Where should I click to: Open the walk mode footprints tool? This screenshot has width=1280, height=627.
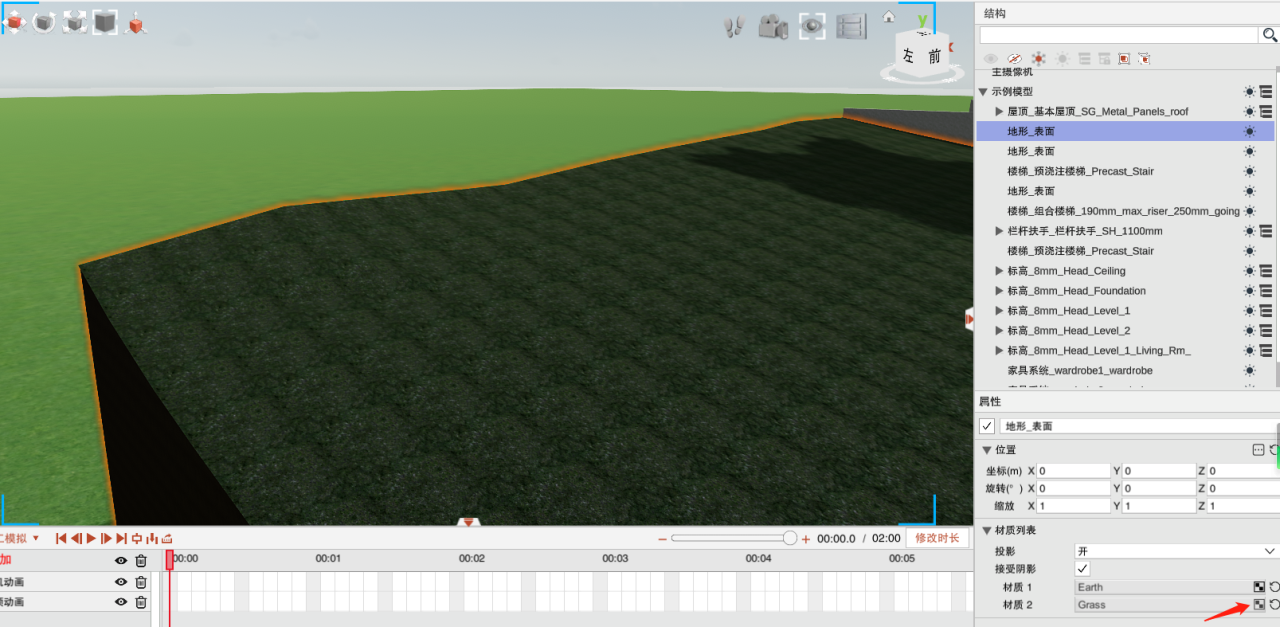click(735, 27)
